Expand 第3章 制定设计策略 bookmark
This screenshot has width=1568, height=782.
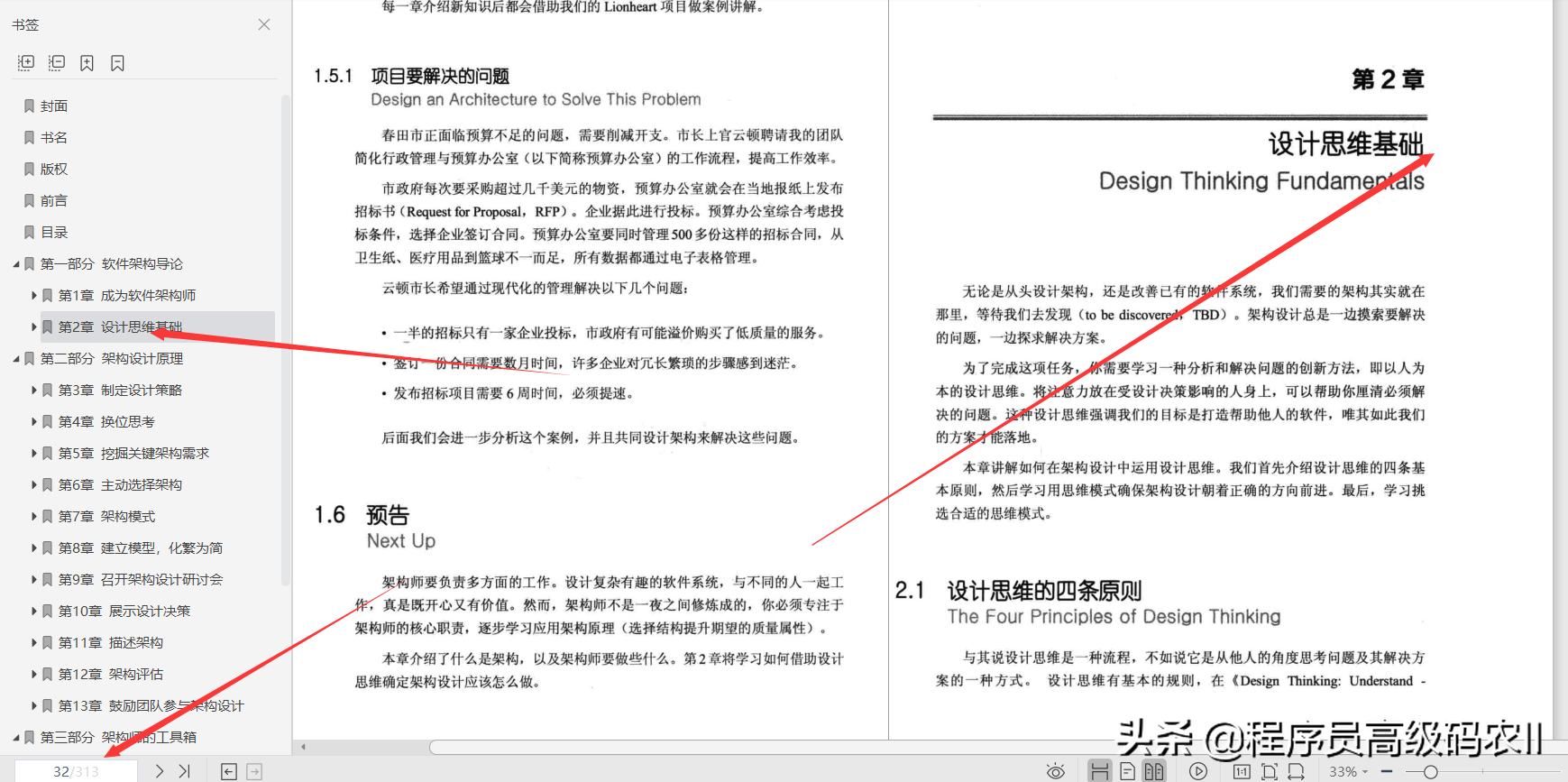pos(34,391)
